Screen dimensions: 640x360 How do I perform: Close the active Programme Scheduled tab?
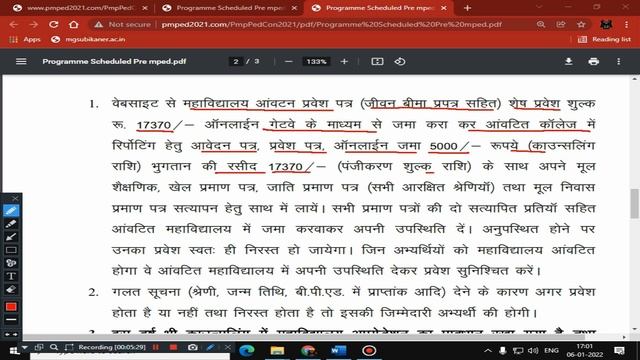point(444,8)
